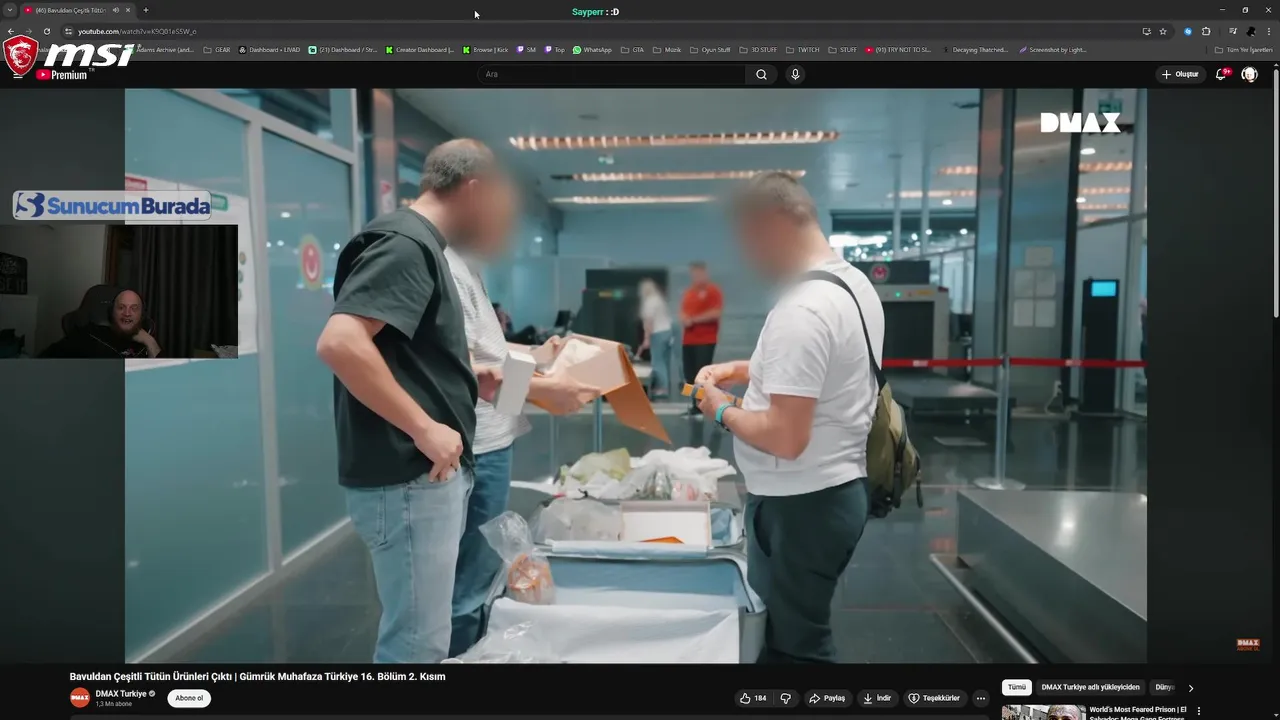
Task: Open the DMAX Türkiye channel name link
Action: [x=121, y=693]
